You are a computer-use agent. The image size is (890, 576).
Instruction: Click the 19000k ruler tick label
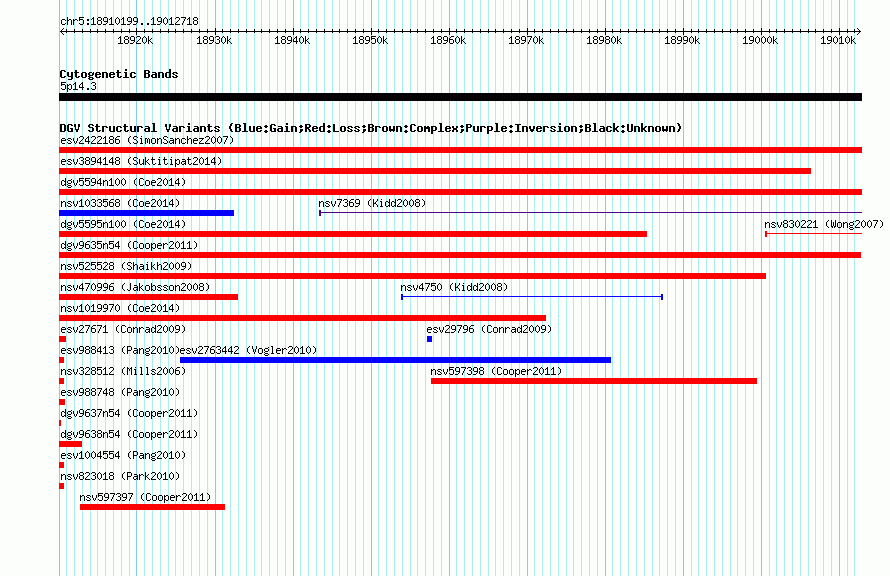(760, 40)
